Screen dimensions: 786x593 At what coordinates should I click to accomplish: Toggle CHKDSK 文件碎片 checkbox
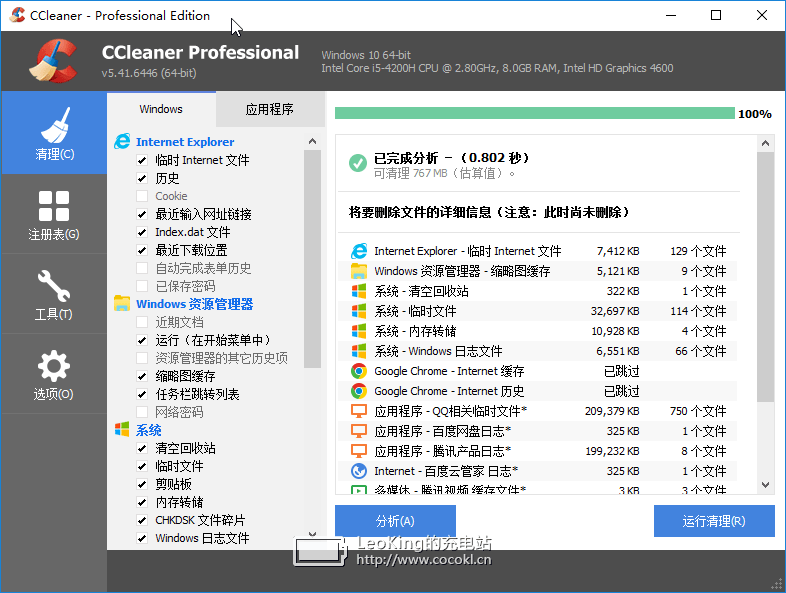(142, 520)
